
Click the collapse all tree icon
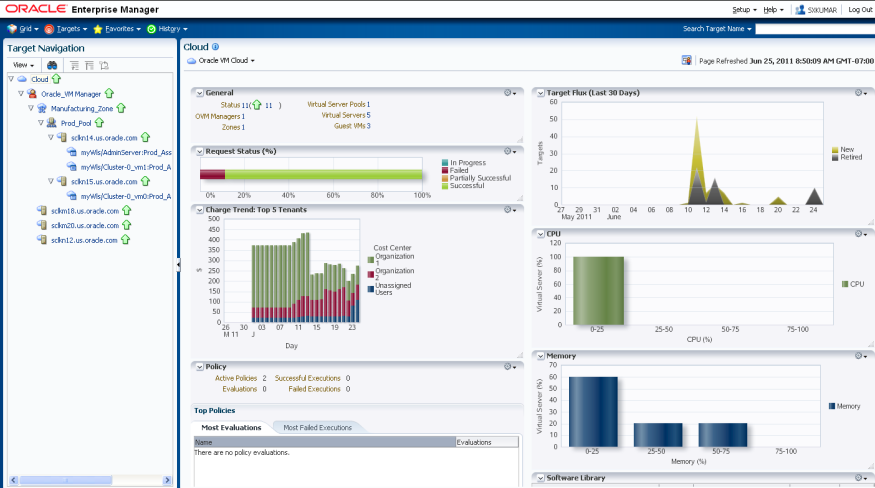(89, 65)
